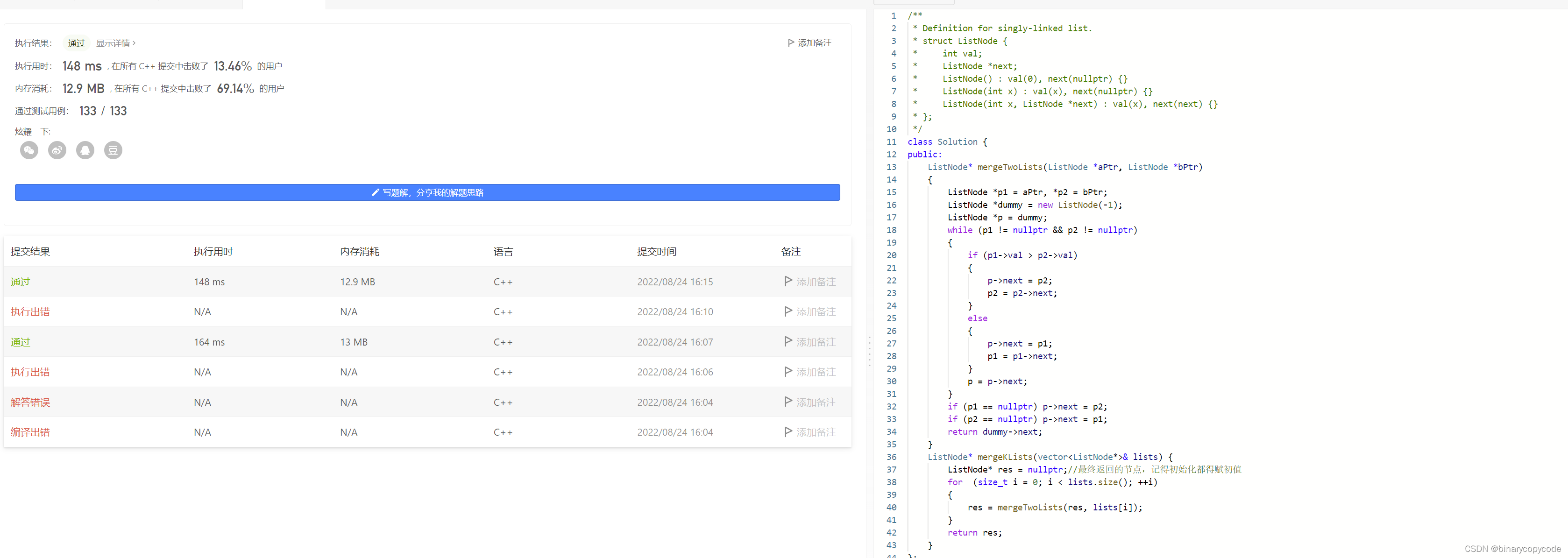Click the 13 MB memory cell
The width and height of the screenshot is (1568, 558).
pos(354,342)
